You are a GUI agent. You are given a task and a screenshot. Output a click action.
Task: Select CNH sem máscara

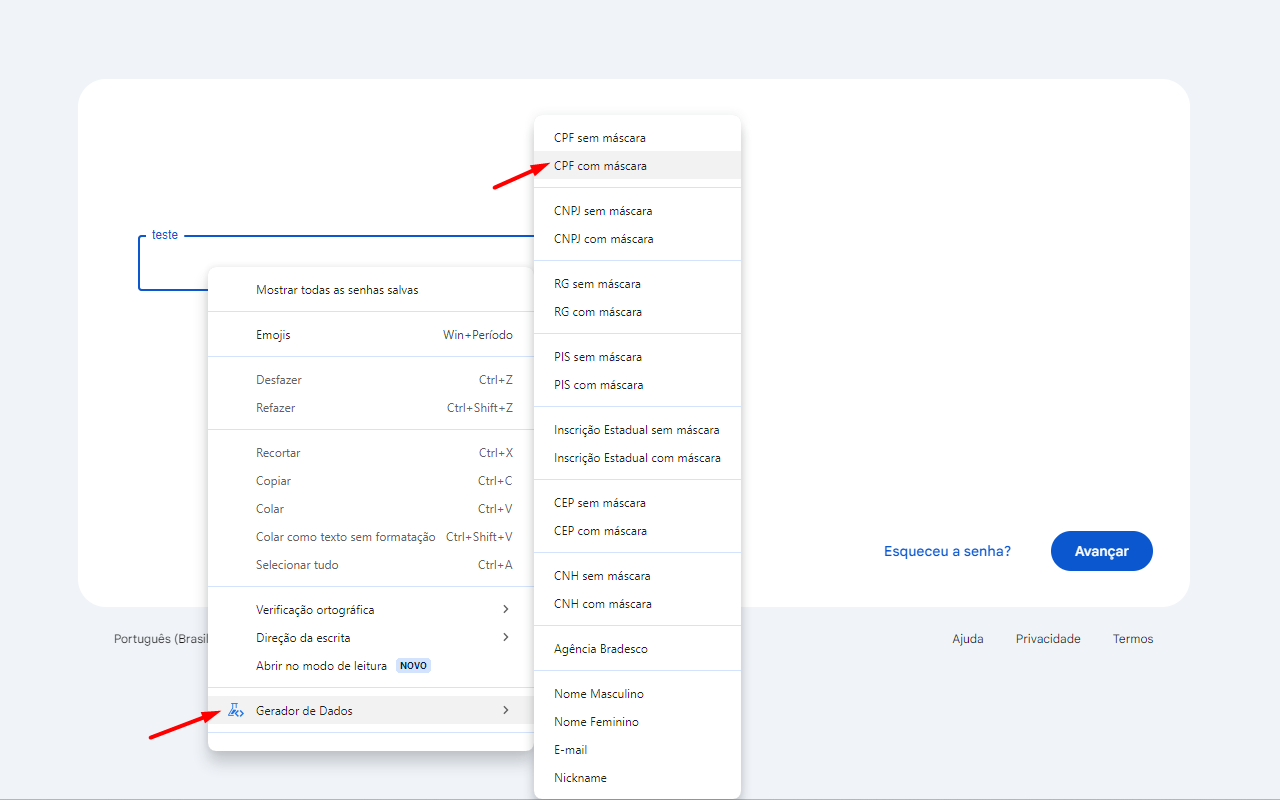637,576
